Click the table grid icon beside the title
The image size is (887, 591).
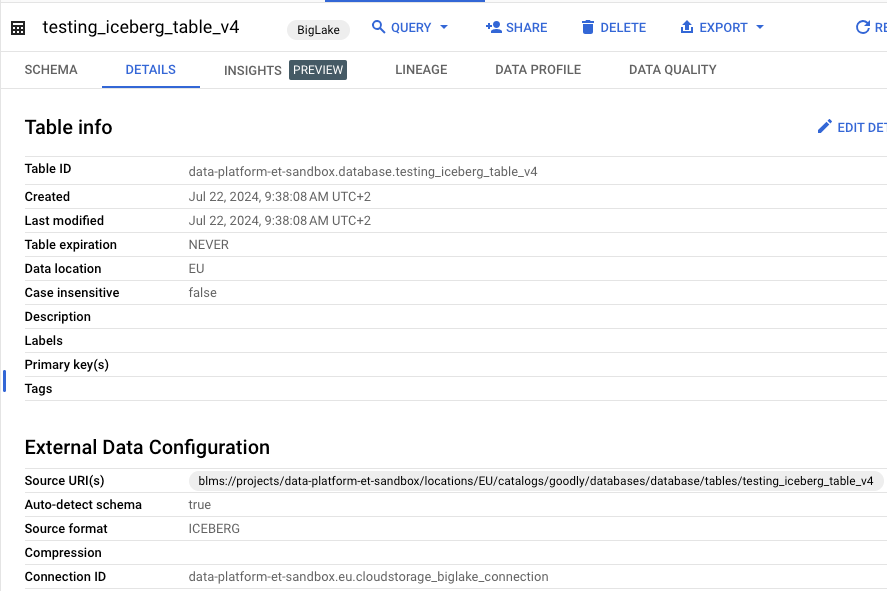coord(18,28)
